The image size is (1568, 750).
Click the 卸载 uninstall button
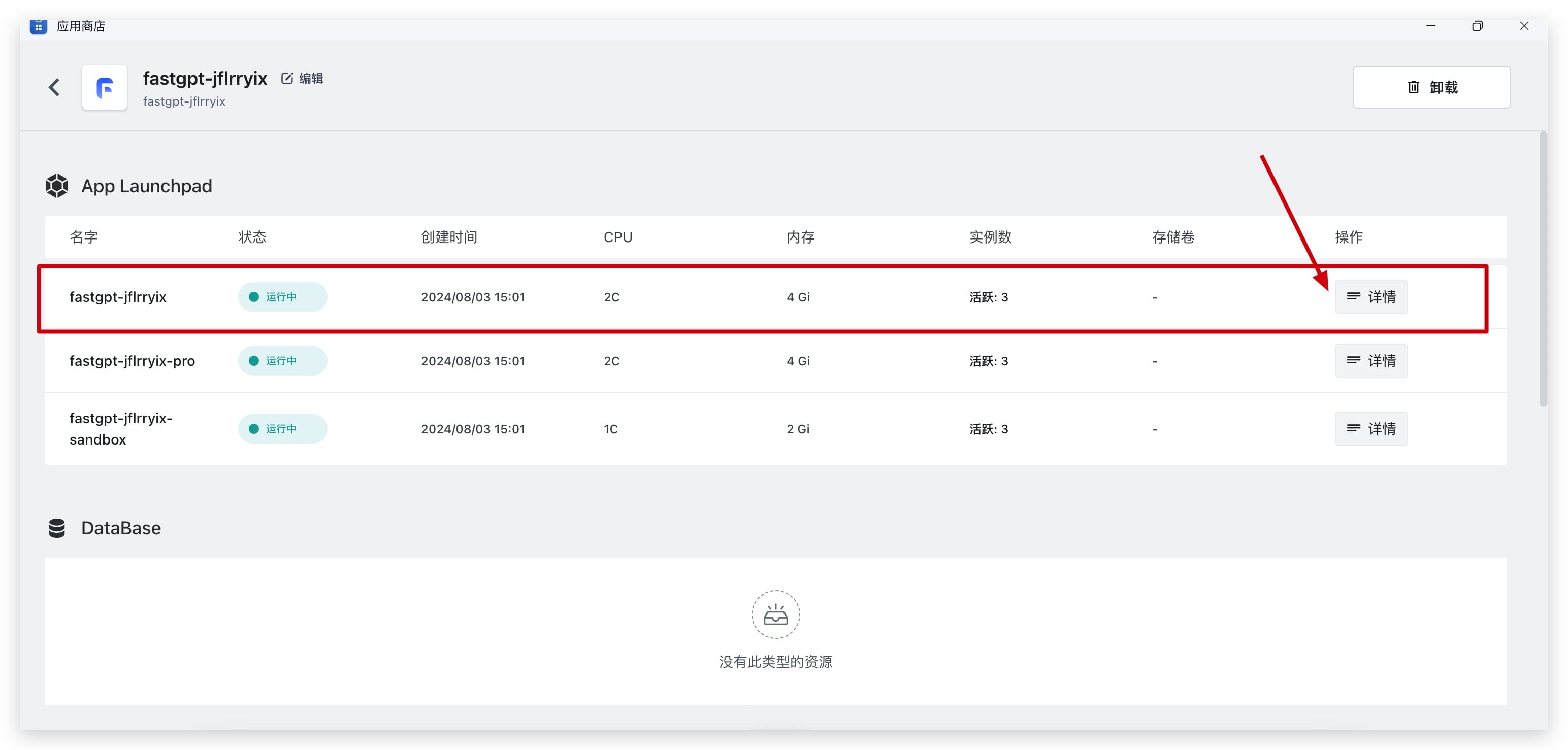(1431, 88)
